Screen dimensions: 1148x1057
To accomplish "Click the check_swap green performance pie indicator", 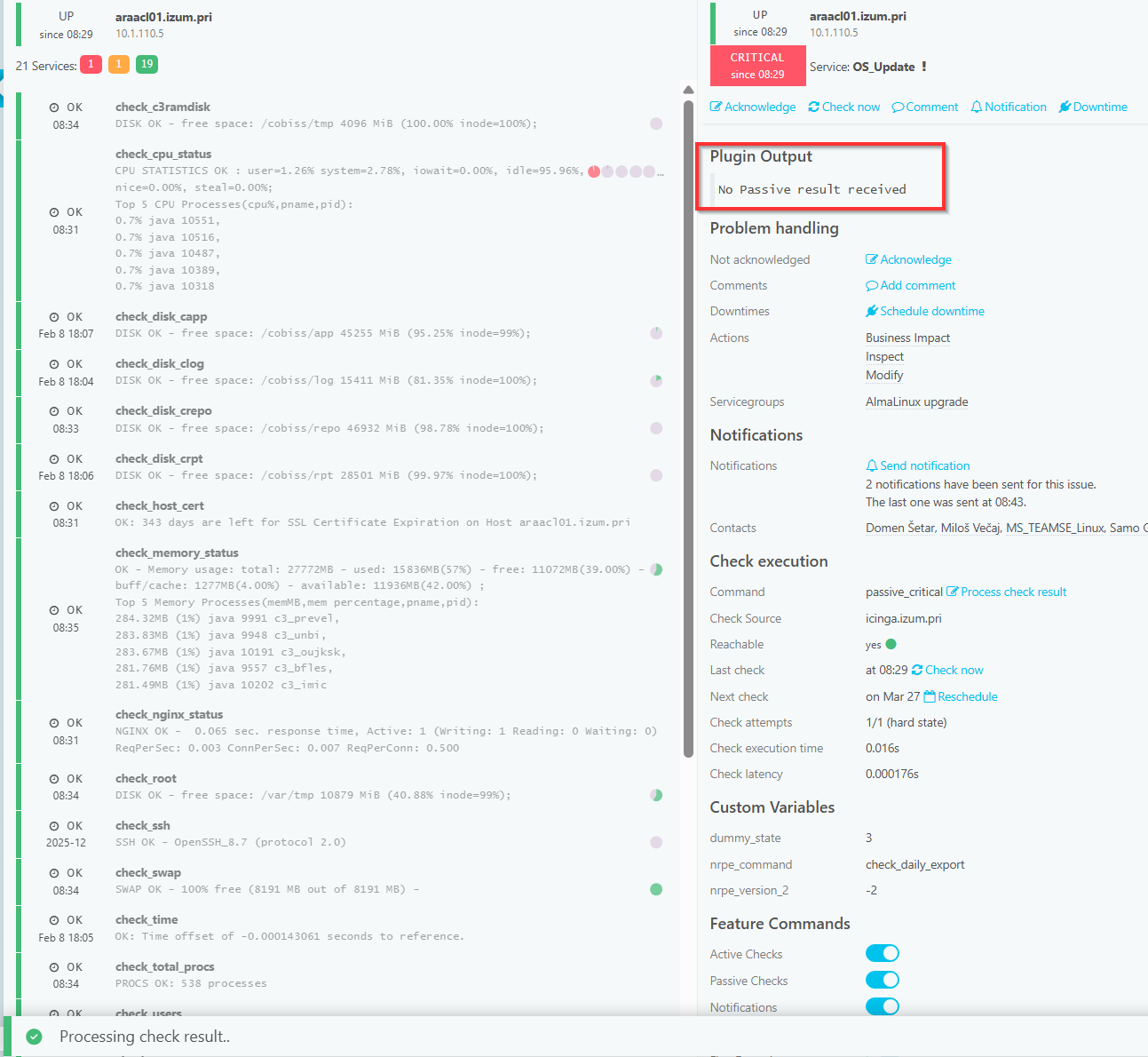I will [x=656, y=889].
